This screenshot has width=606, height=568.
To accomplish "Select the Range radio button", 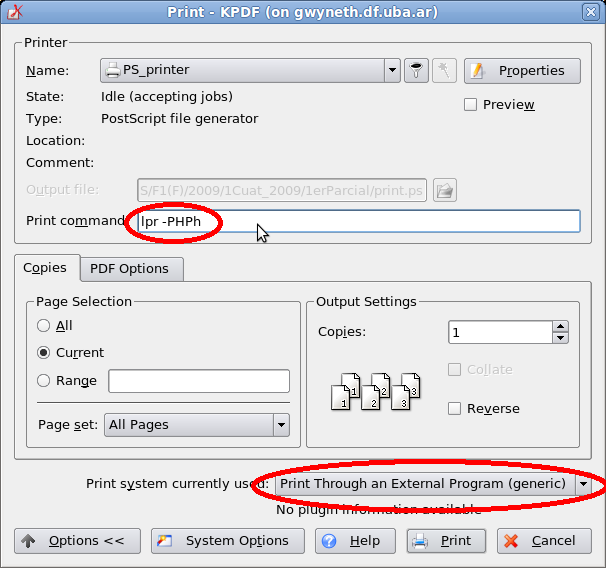I will (x=43, y=381).
